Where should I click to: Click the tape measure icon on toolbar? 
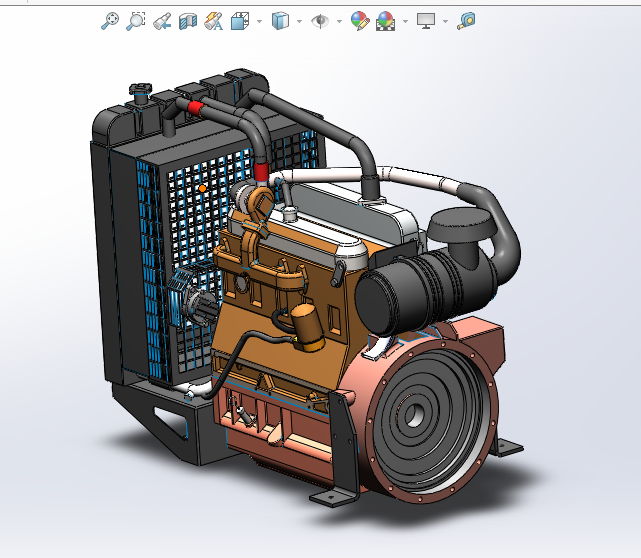tap(466, 20)
